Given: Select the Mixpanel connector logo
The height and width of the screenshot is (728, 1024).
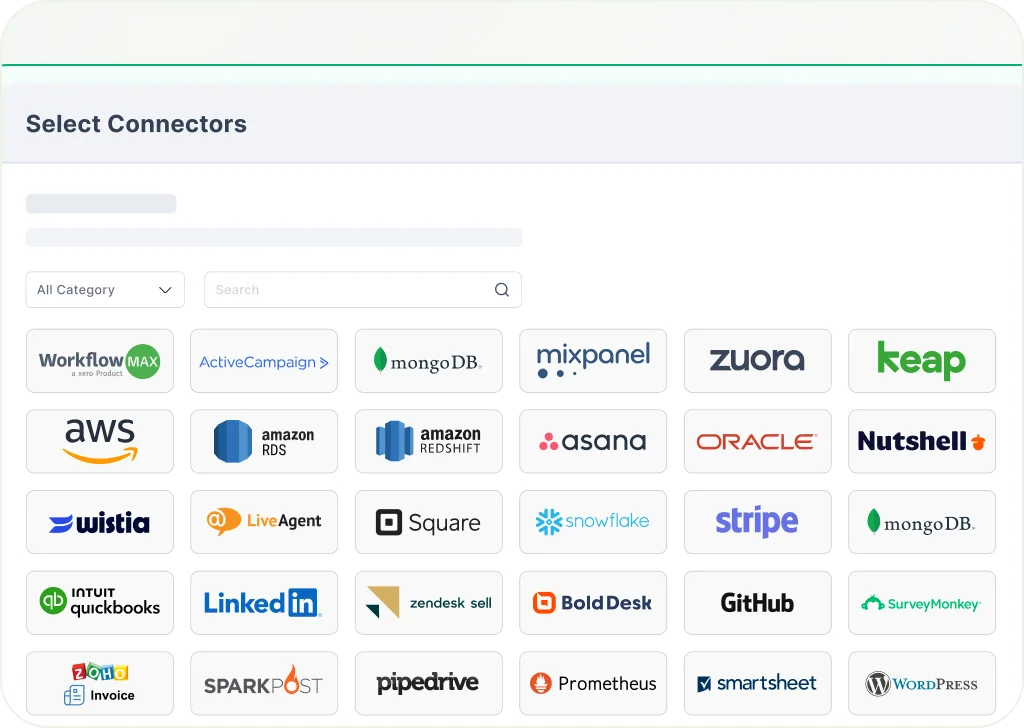Looking at the screenshot, I should [593, 361].
